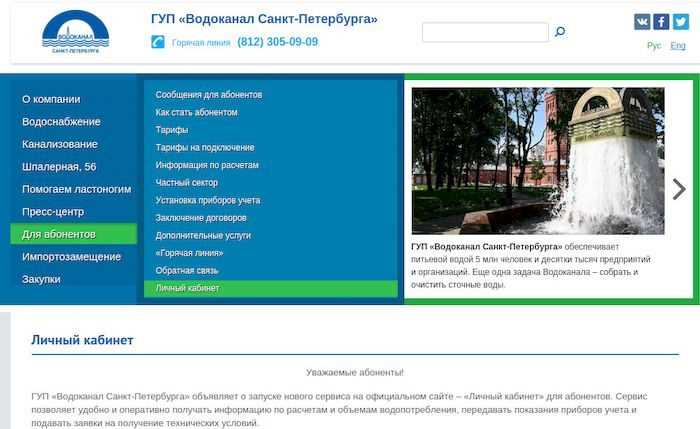This screenshot has width=700, height=429.
Task: Switch language to Рус
Action: (654, 46)
